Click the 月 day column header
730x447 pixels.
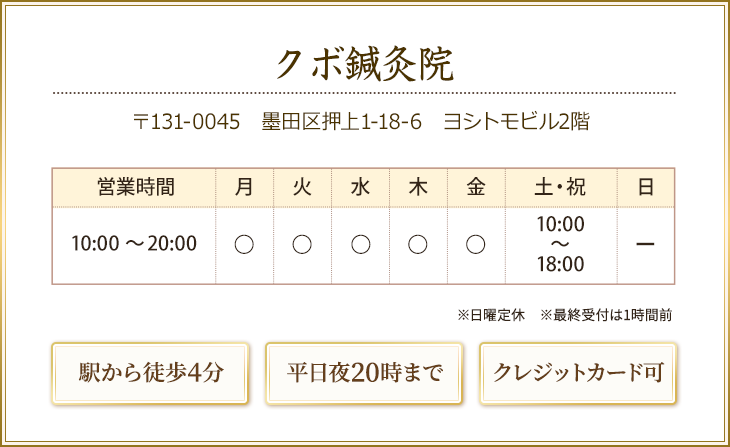[244, 188]
